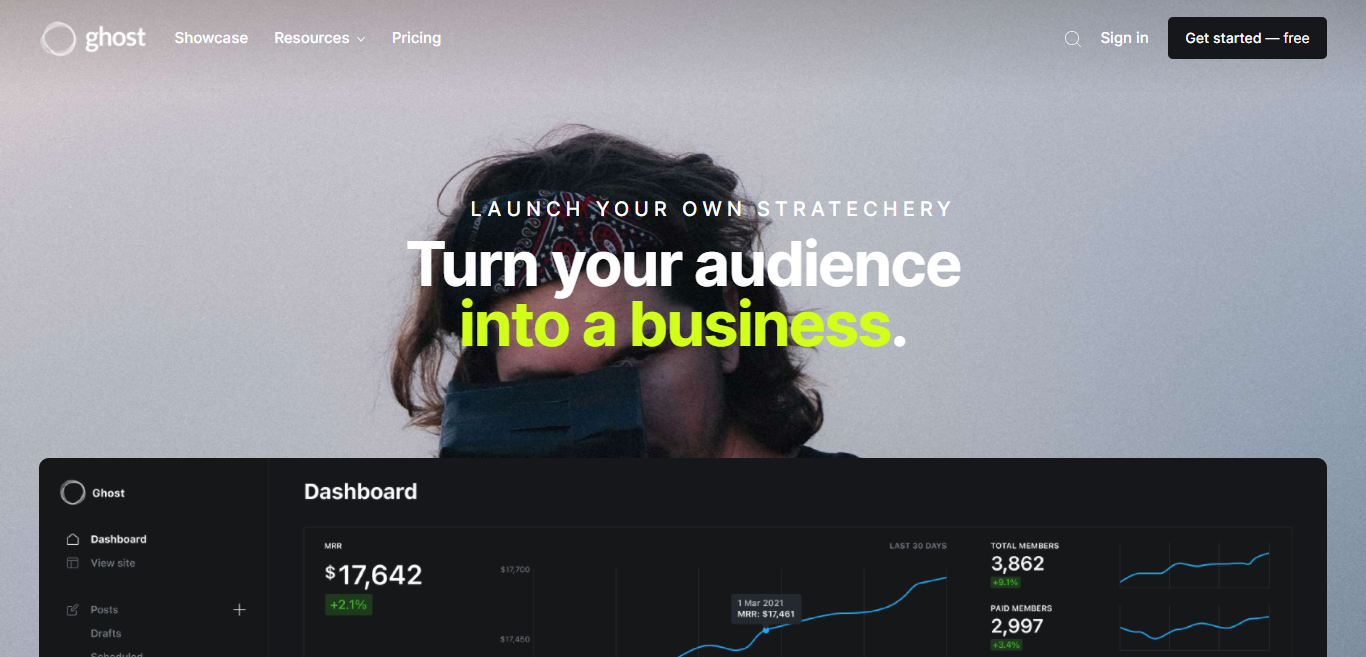1366x657 pixels.
Task: Click the Sign in link
Action: coord(1124,38)
